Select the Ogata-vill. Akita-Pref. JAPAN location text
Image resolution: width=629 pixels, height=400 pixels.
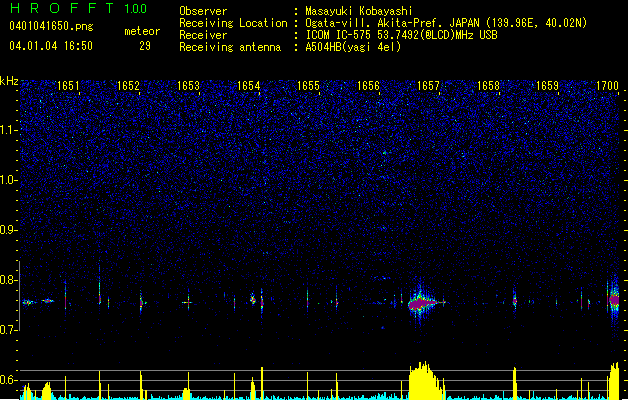click(446, 23)
